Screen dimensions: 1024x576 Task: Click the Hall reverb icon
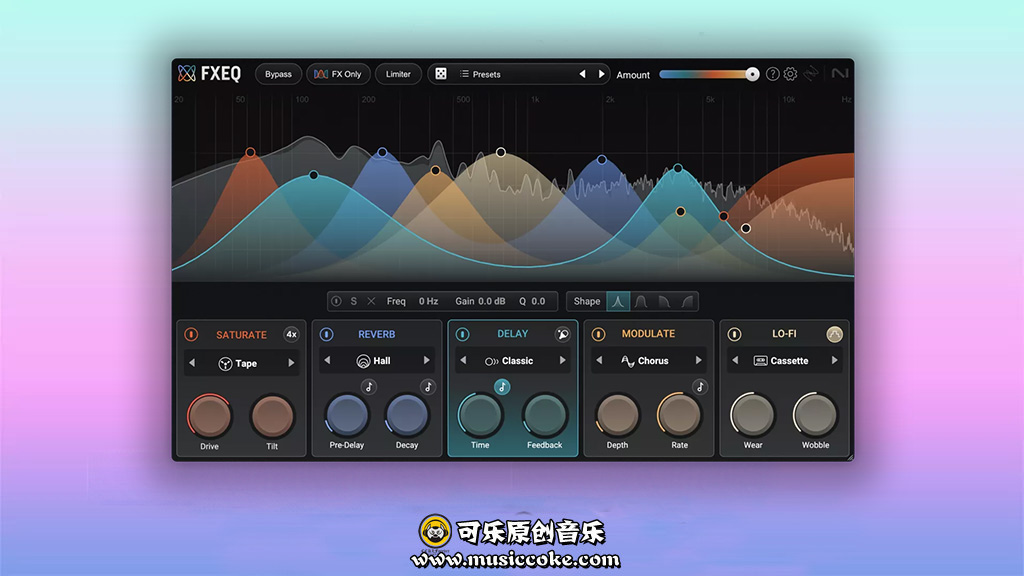pos(363,360)
